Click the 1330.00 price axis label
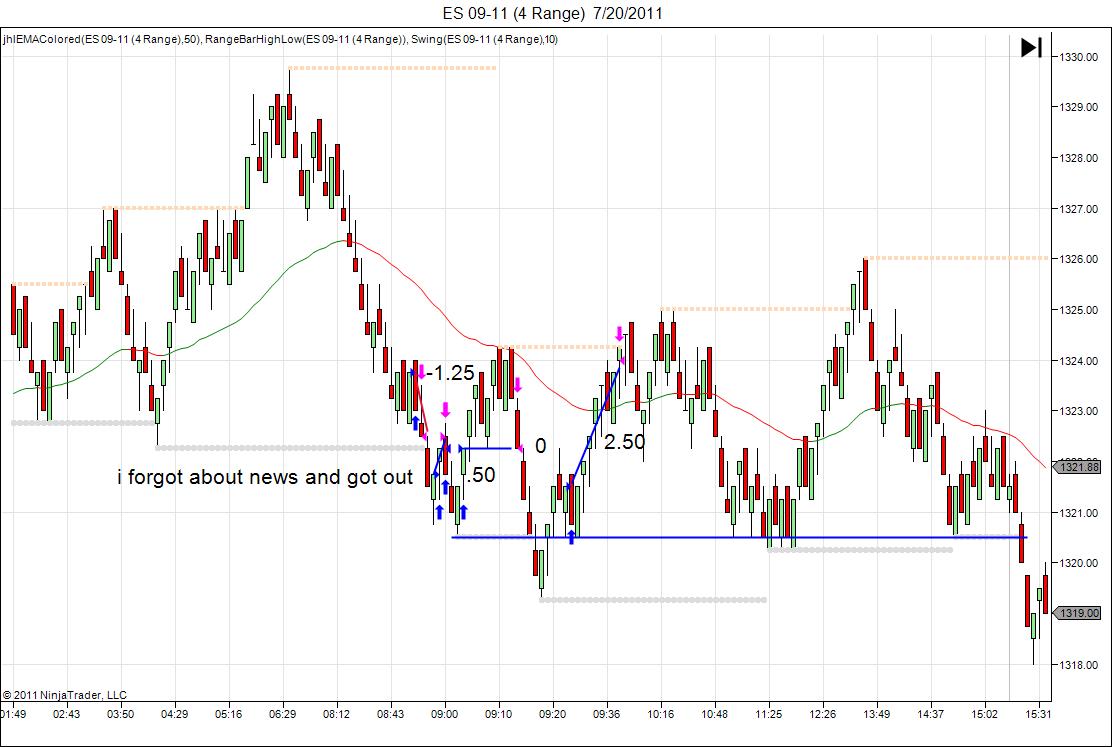This screenshot has width=1112, height=747. (1078, 57)
